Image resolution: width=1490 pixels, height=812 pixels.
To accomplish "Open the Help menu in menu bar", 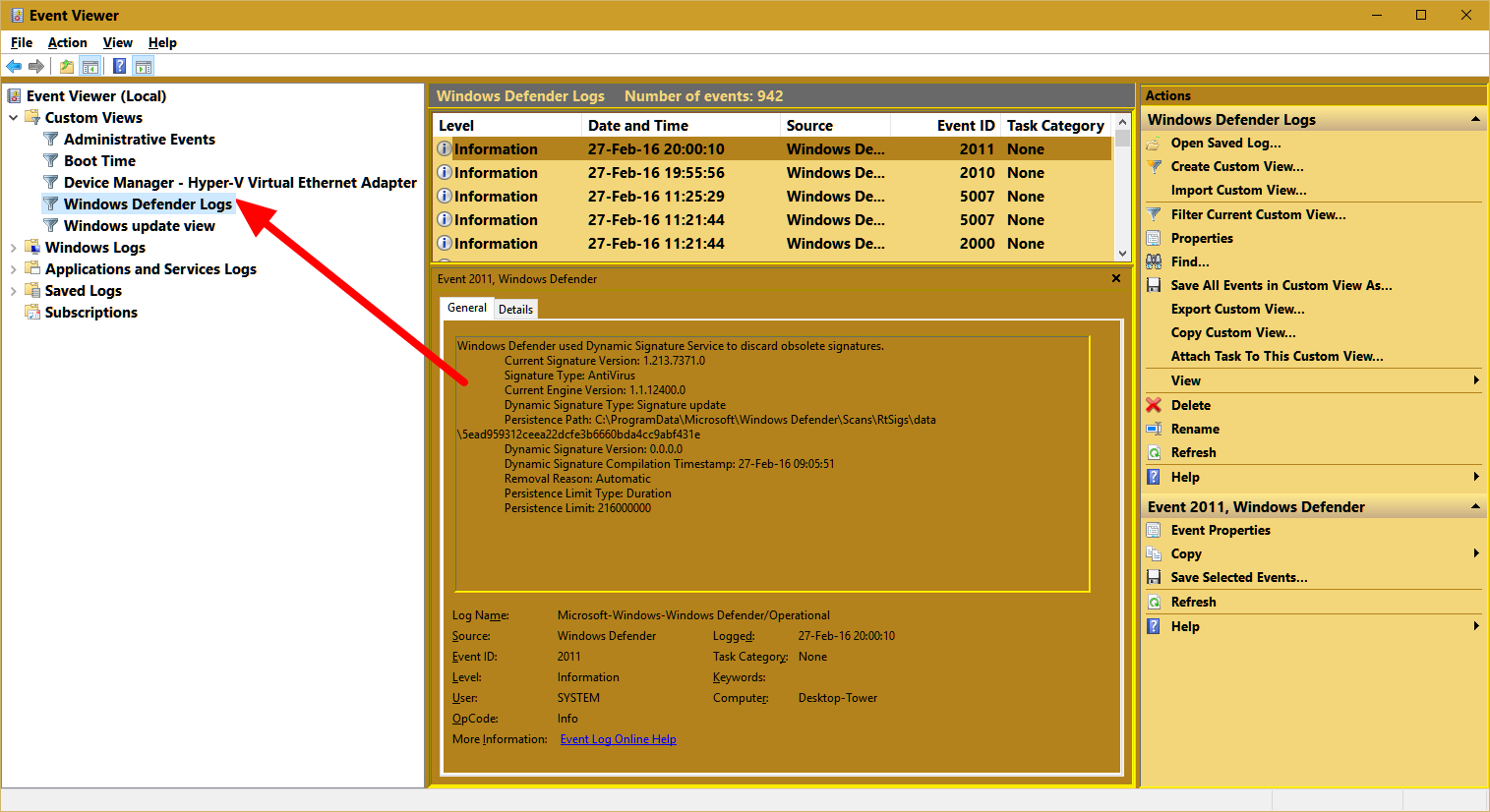I will (x=162, y=42).
